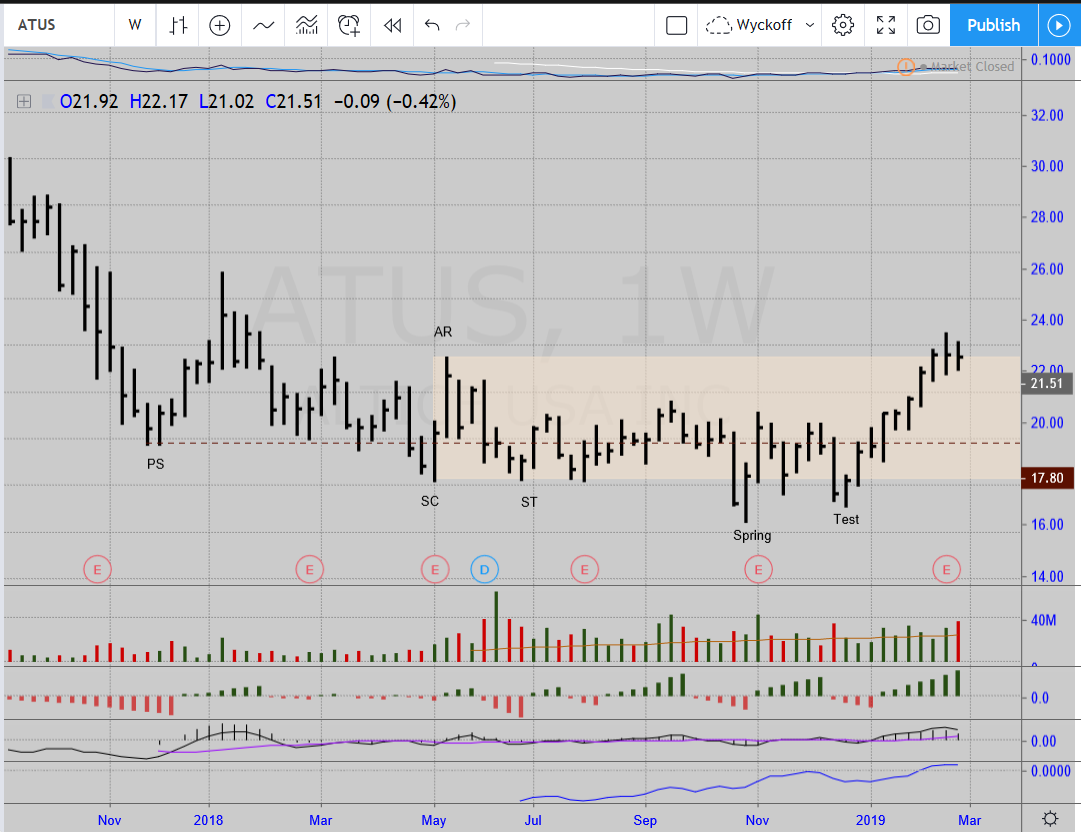Click the orange Market Closed status indicator

(905, 67)
